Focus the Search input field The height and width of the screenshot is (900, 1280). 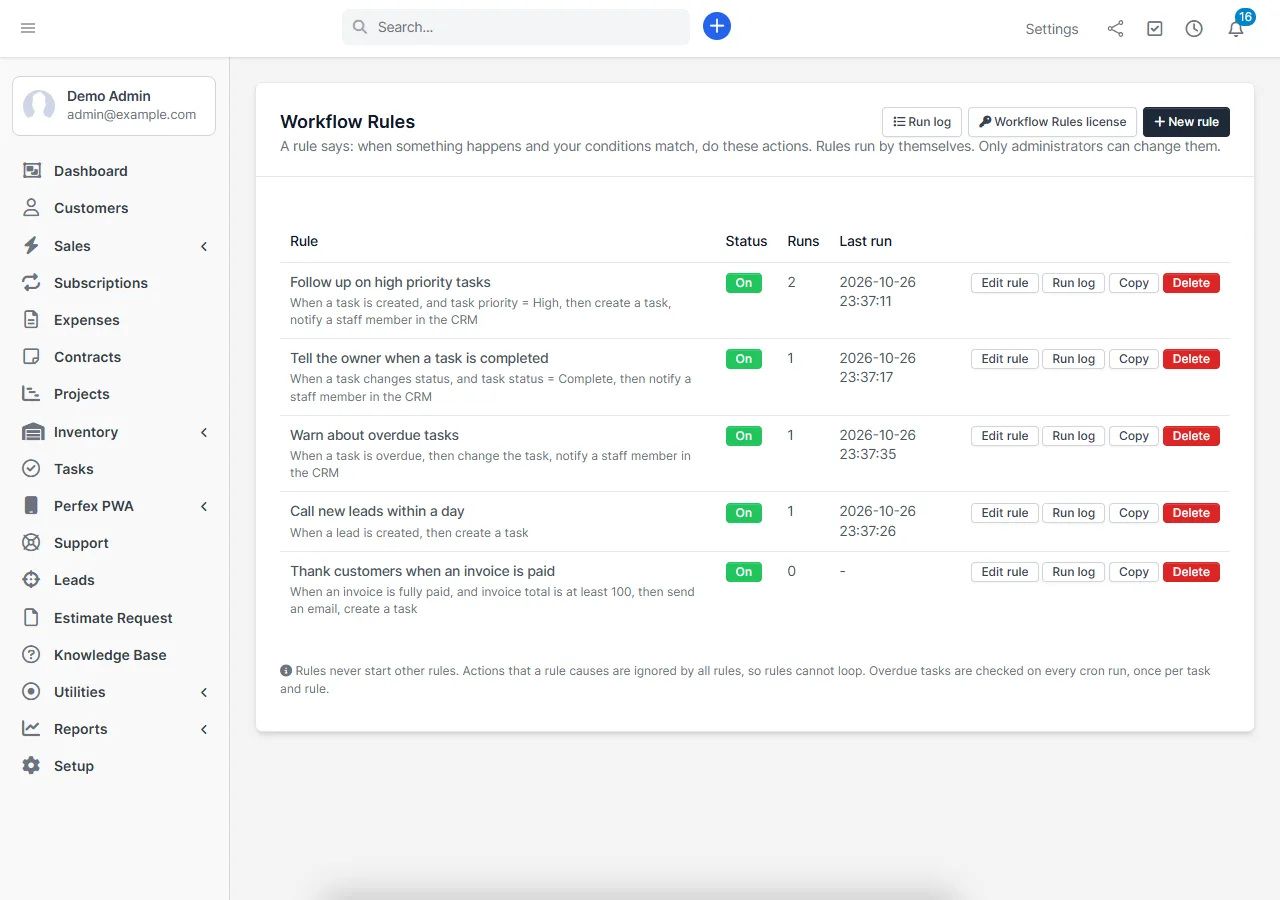[x=516, y=27]
